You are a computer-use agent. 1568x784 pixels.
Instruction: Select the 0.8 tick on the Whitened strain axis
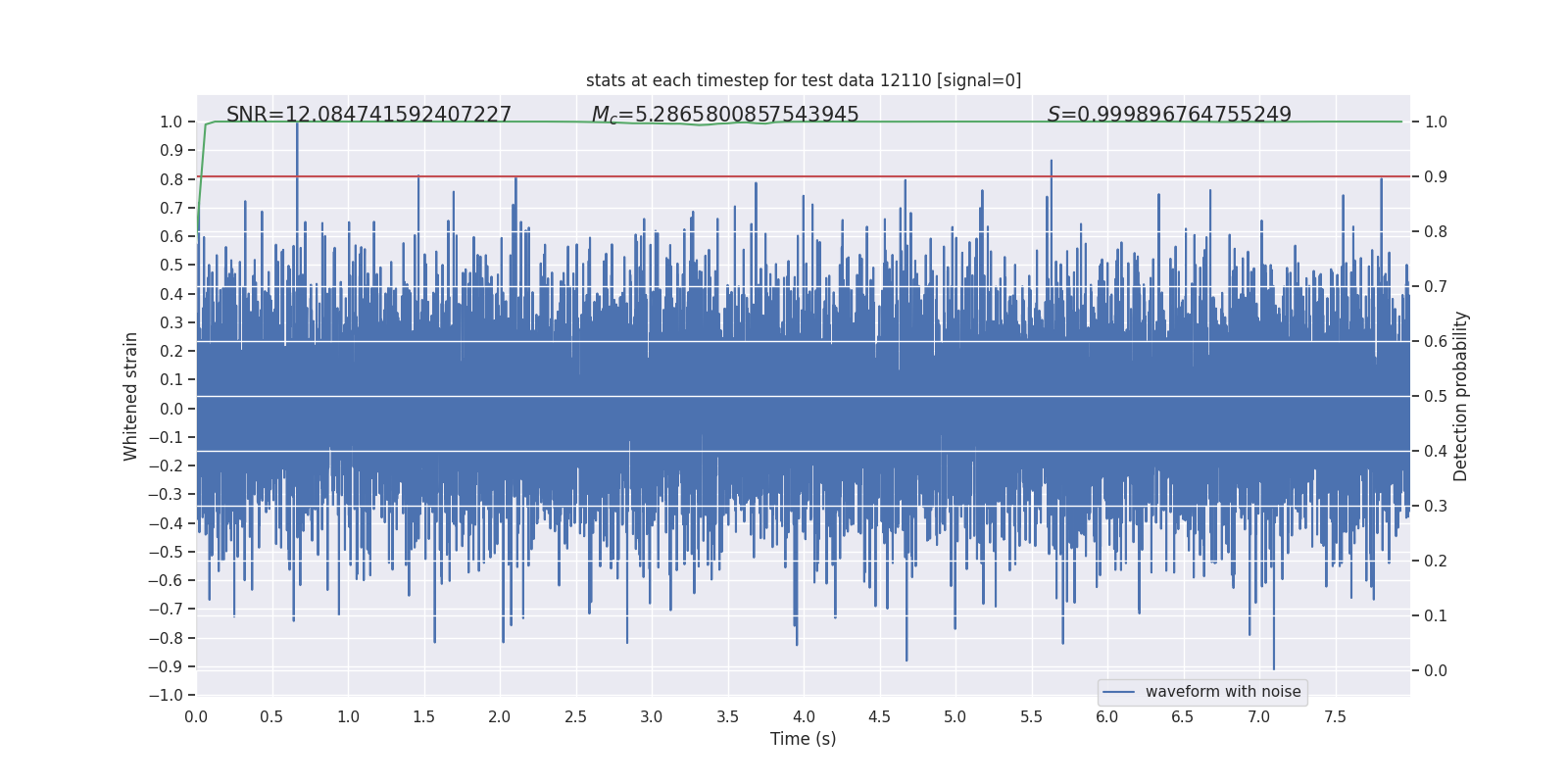point(171,179)
